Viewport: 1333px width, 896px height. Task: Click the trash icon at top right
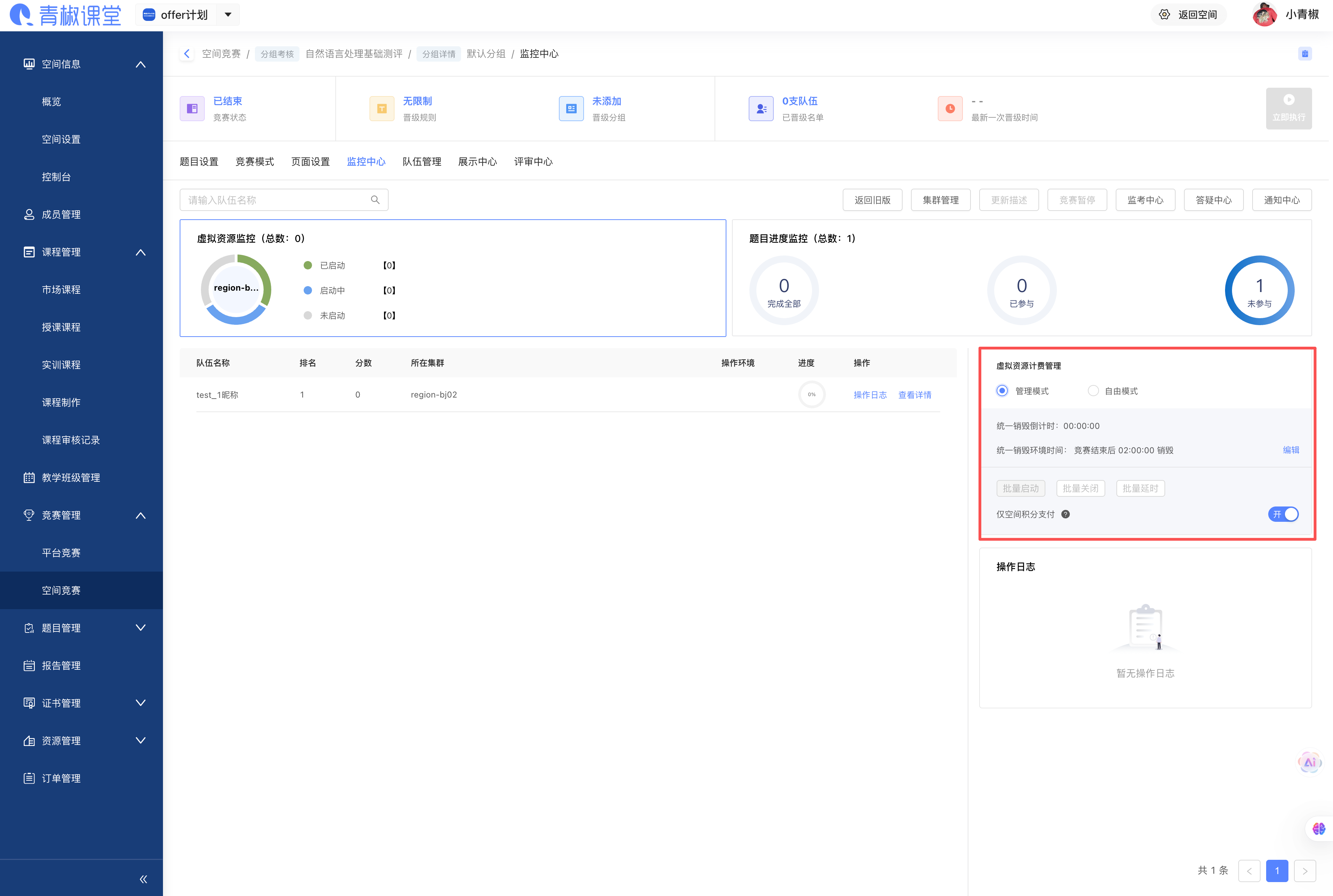click(1305, 54)
